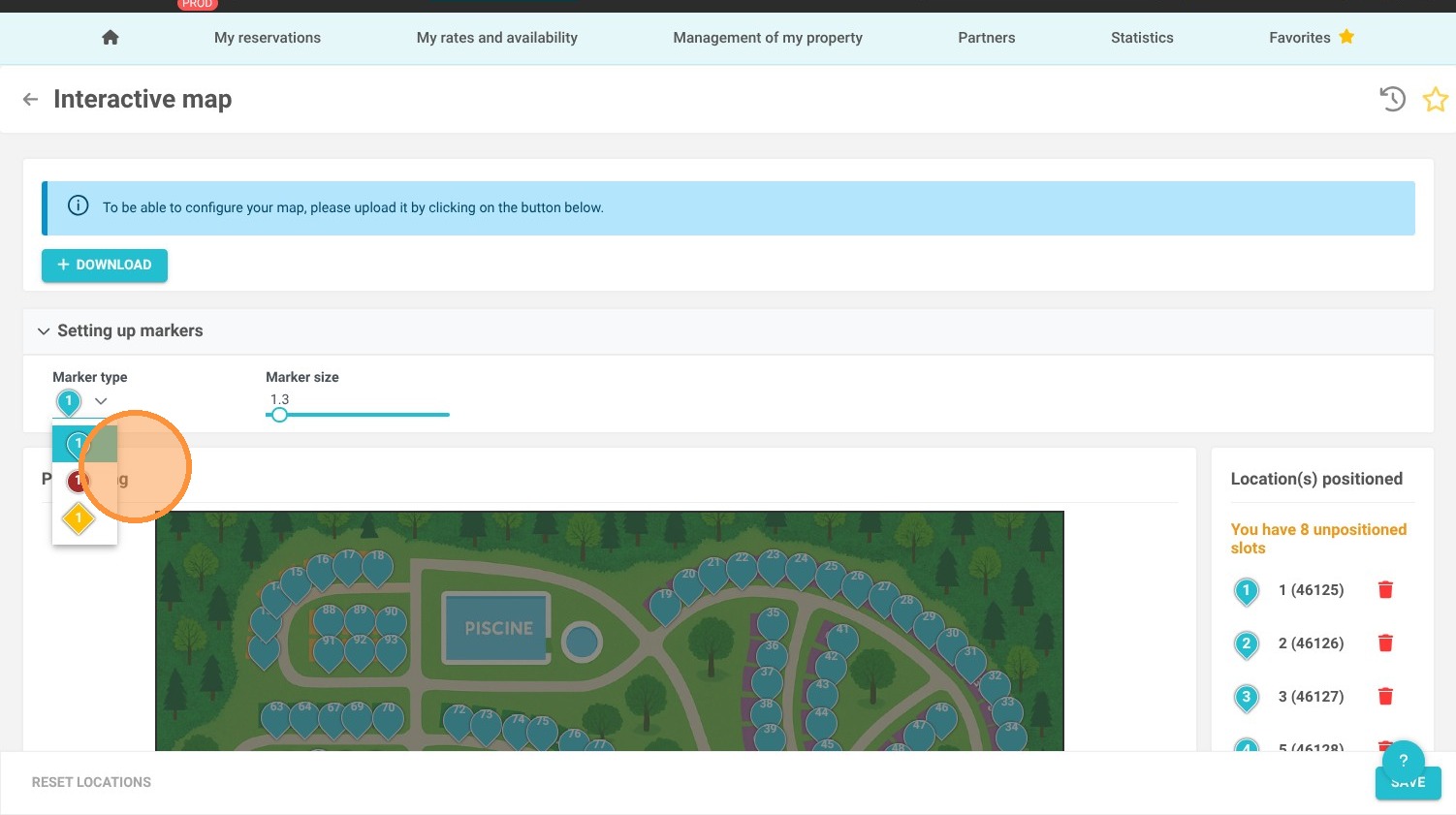Select marker icon for 1 (46125)

click(1247, 591)
